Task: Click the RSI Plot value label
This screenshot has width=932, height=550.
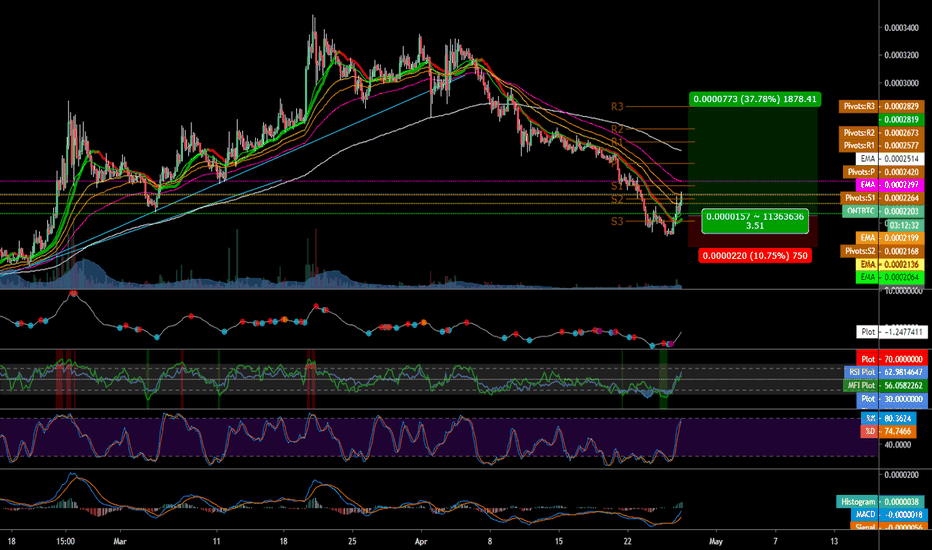Action: pos(886,372)
